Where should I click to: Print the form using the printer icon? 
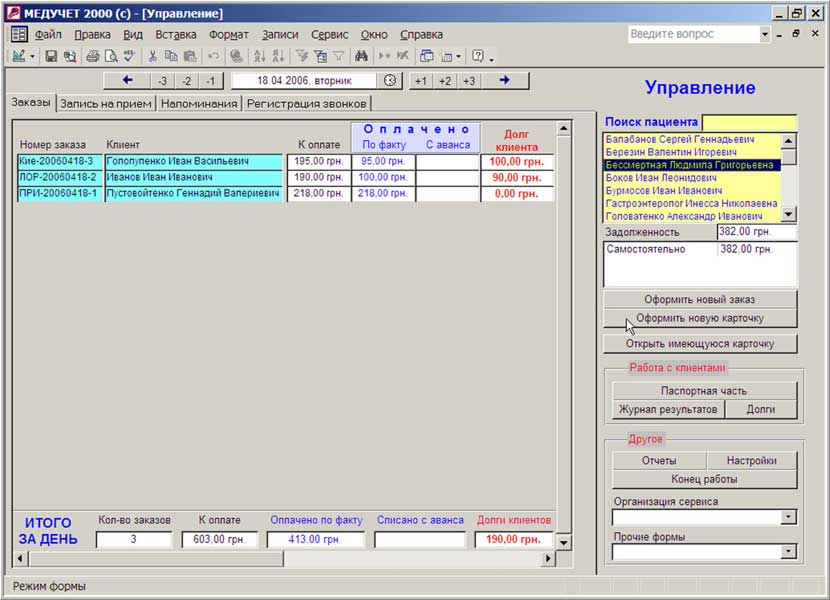point(93,56)
